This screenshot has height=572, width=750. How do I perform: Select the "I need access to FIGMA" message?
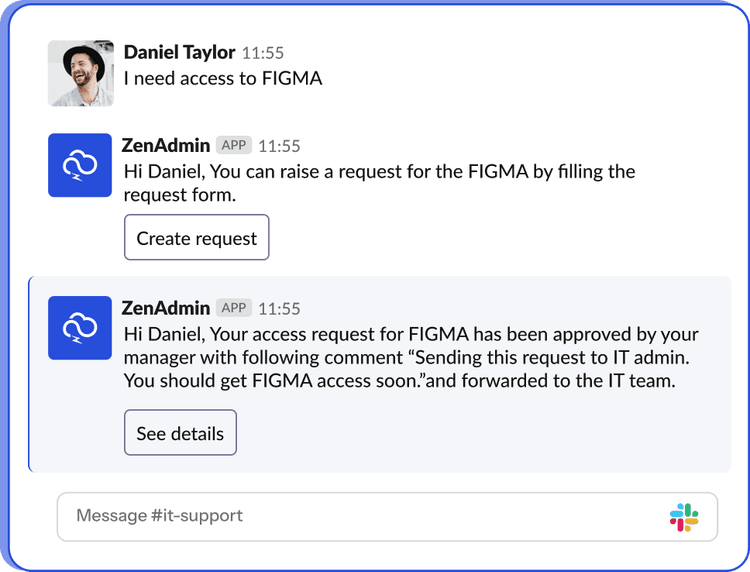click(223, 77)
